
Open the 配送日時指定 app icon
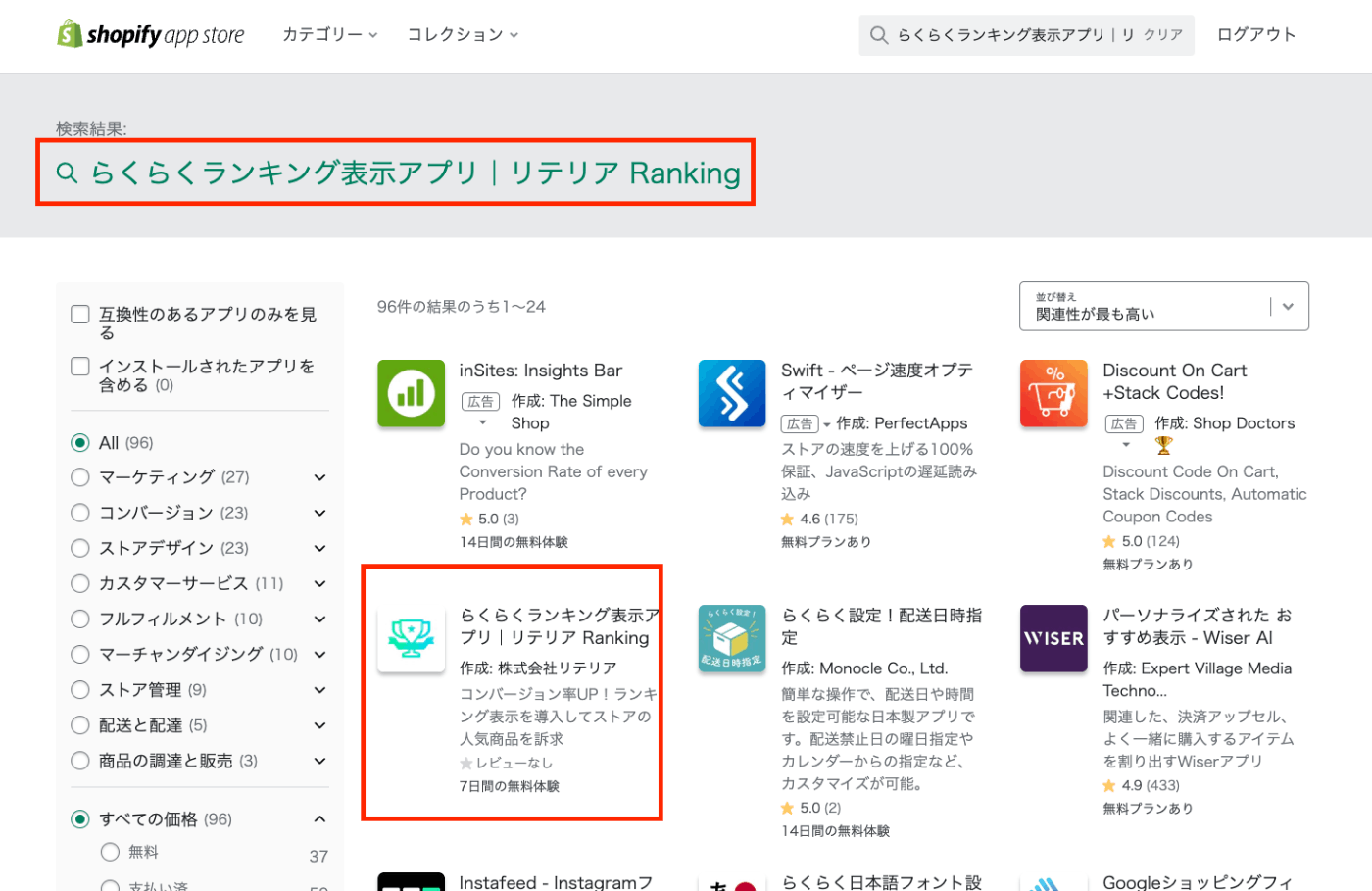(x=732, y=638)
